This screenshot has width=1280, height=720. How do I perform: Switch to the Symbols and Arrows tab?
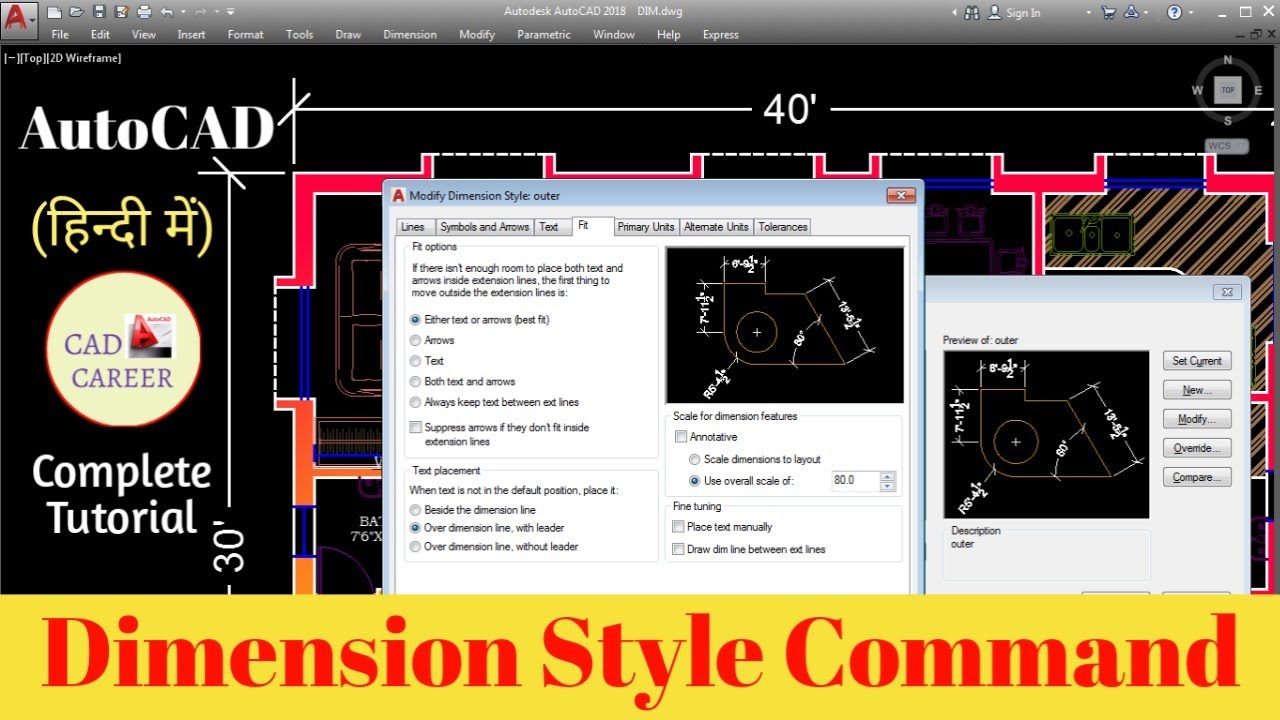tap(484, 227)
